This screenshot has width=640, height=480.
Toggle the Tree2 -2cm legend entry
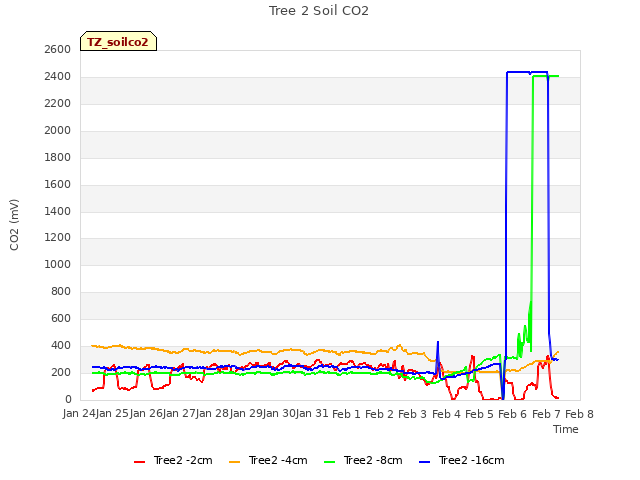173,460
